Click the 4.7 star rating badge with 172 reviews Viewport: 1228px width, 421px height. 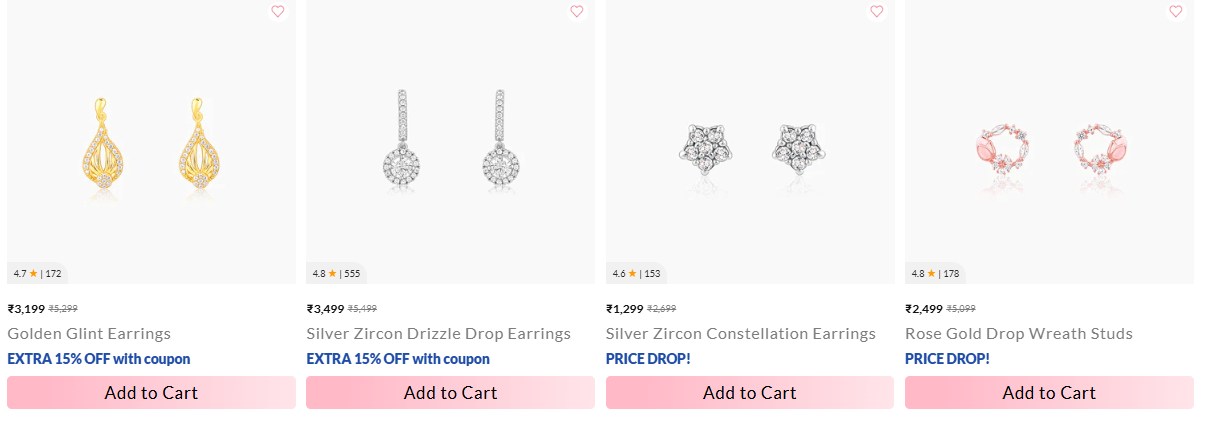[x=37, y=273]
